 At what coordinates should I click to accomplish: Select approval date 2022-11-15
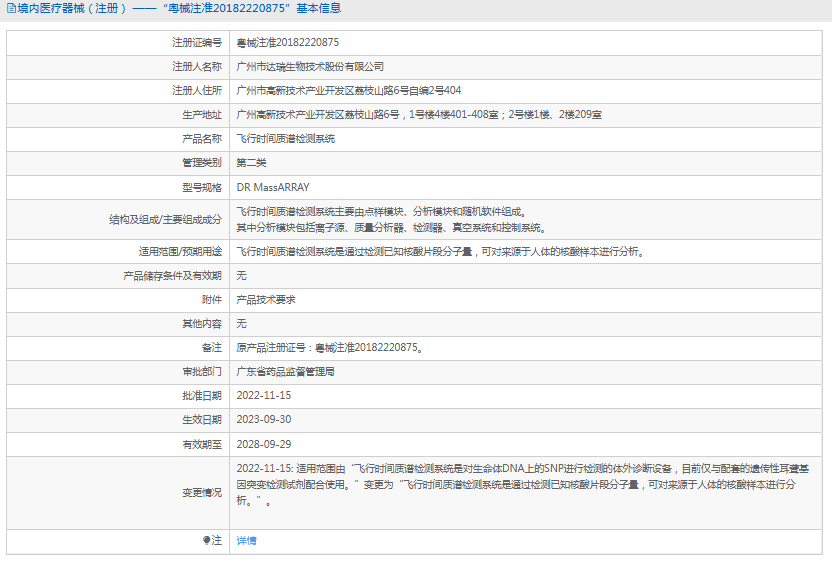[x=264, y=396]
